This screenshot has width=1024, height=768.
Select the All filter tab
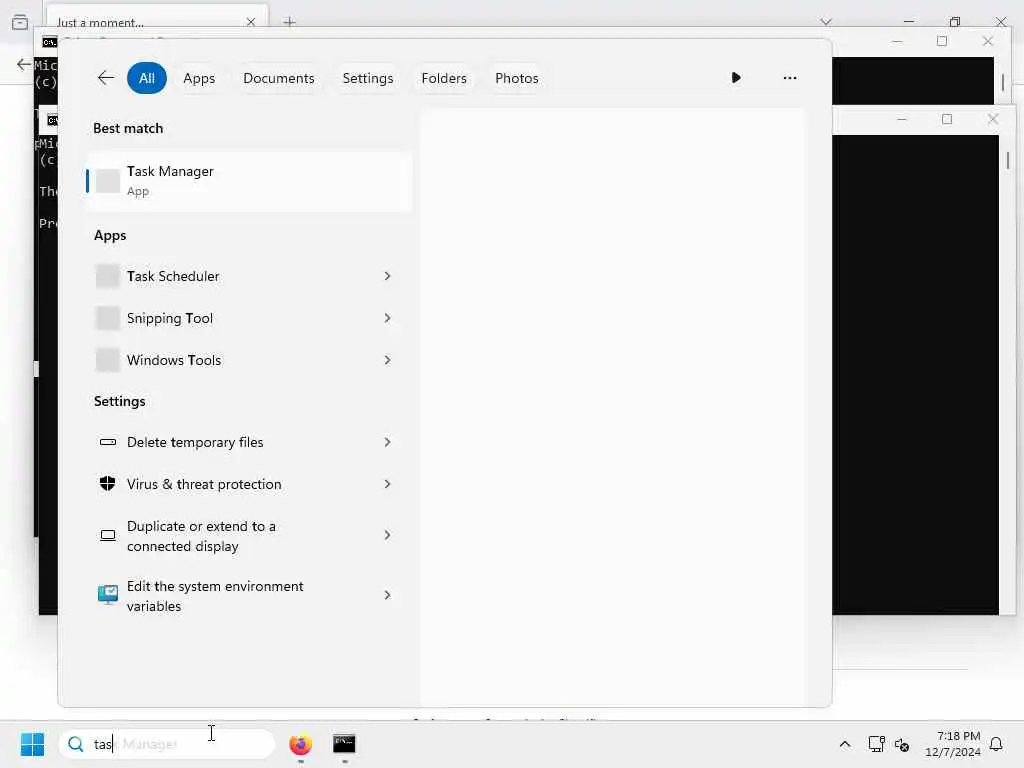[146, 78]
